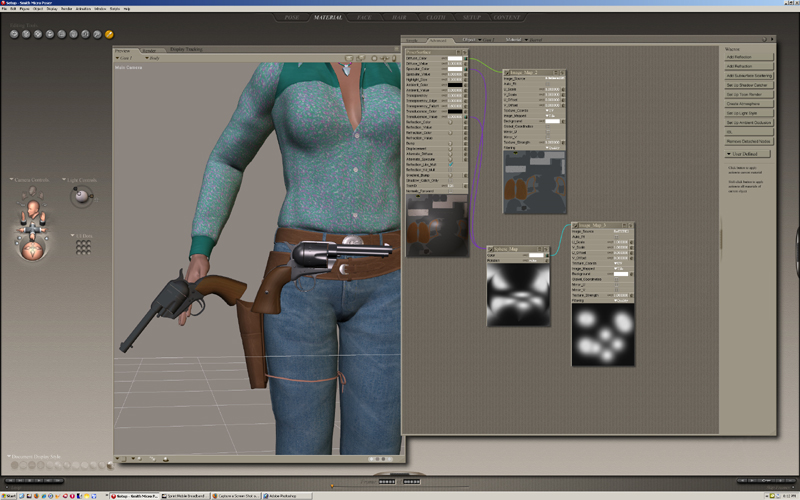This screenshot has height=500, width=800.
Task: Click the UI Dots memory grid
Action: 83,247
